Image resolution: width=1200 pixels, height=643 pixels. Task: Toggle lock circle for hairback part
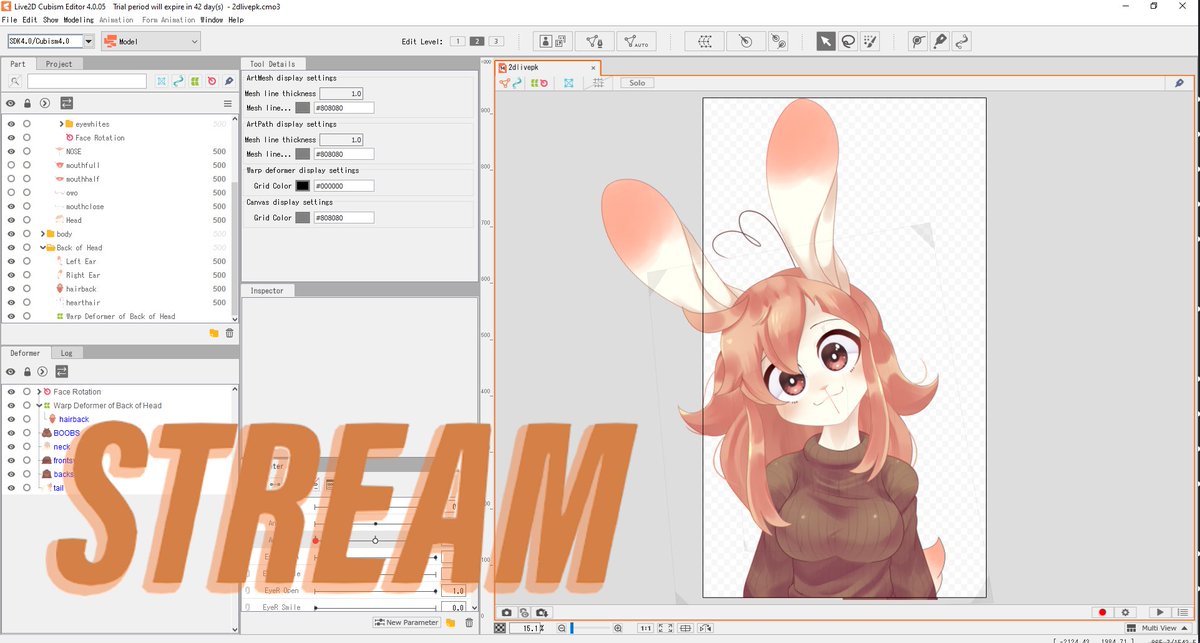27,289
